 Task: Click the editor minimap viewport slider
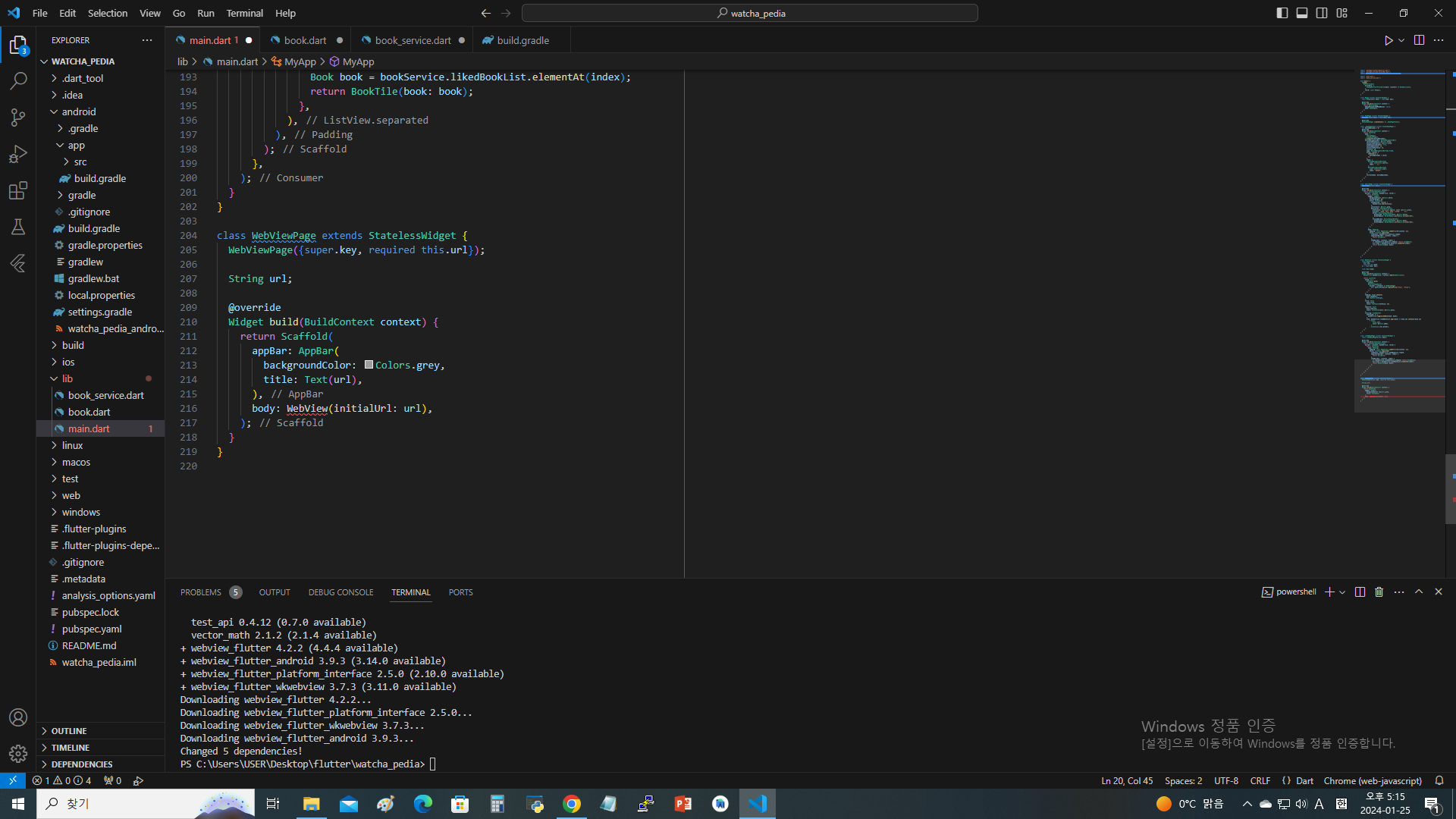(x=1399, y=386)
